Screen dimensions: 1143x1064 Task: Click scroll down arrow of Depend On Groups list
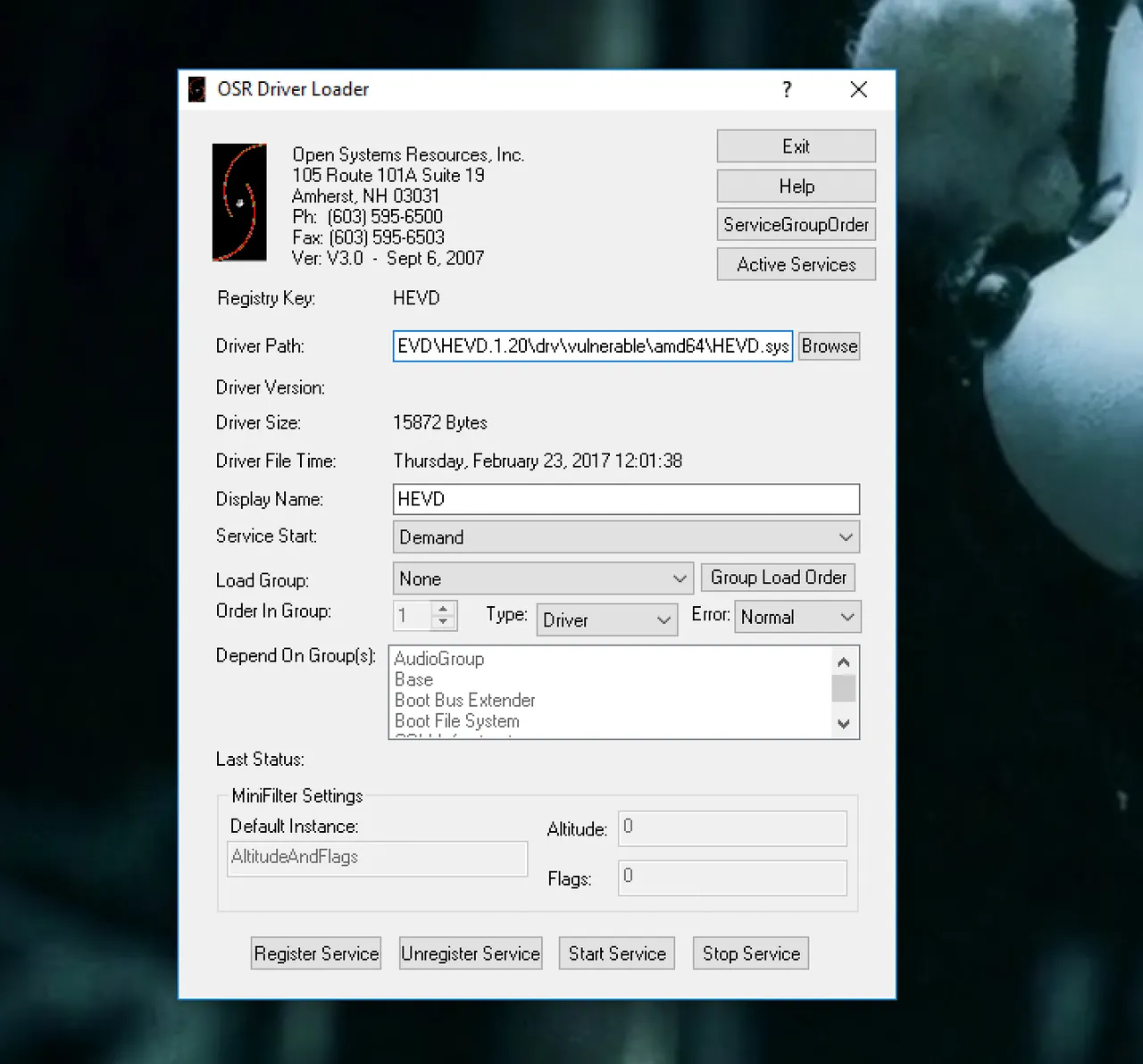click(844, 724)
